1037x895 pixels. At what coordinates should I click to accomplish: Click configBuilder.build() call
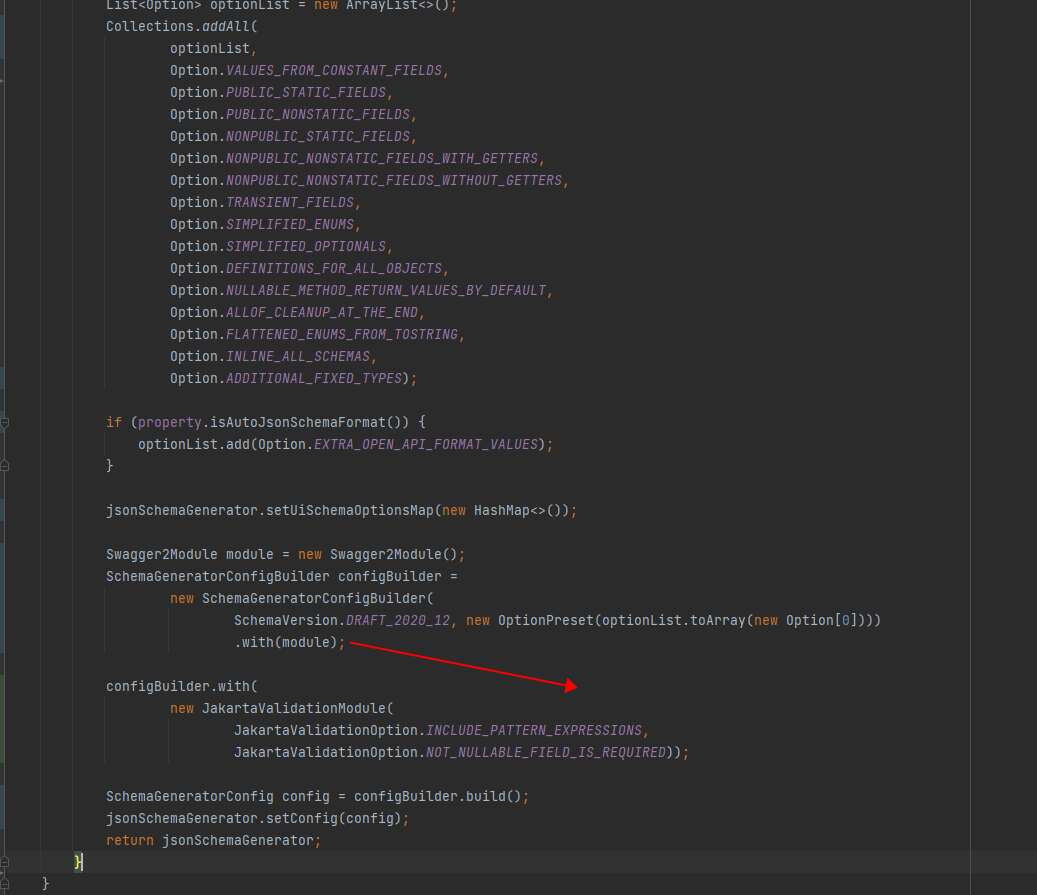click(x=438, y=796)
